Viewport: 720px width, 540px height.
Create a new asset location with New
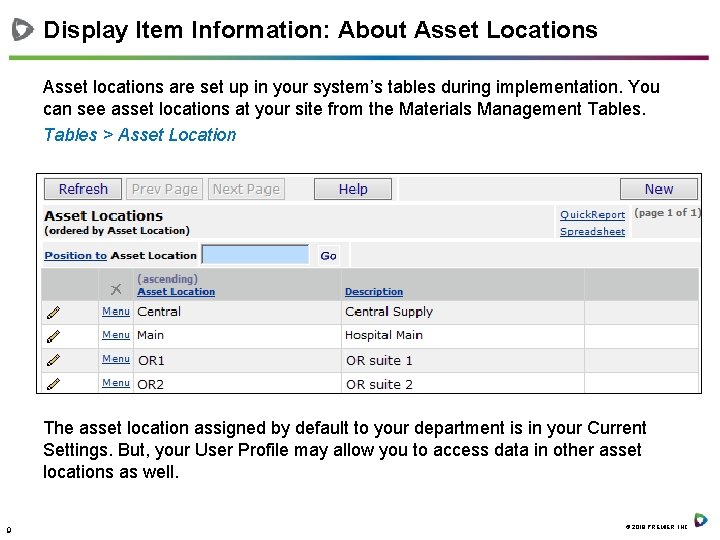coord(658,189)
